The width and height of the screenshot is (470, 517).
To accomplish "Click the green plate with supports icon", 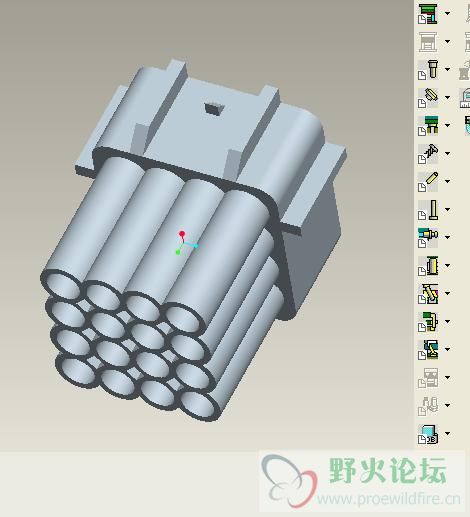I will point(428,125).
